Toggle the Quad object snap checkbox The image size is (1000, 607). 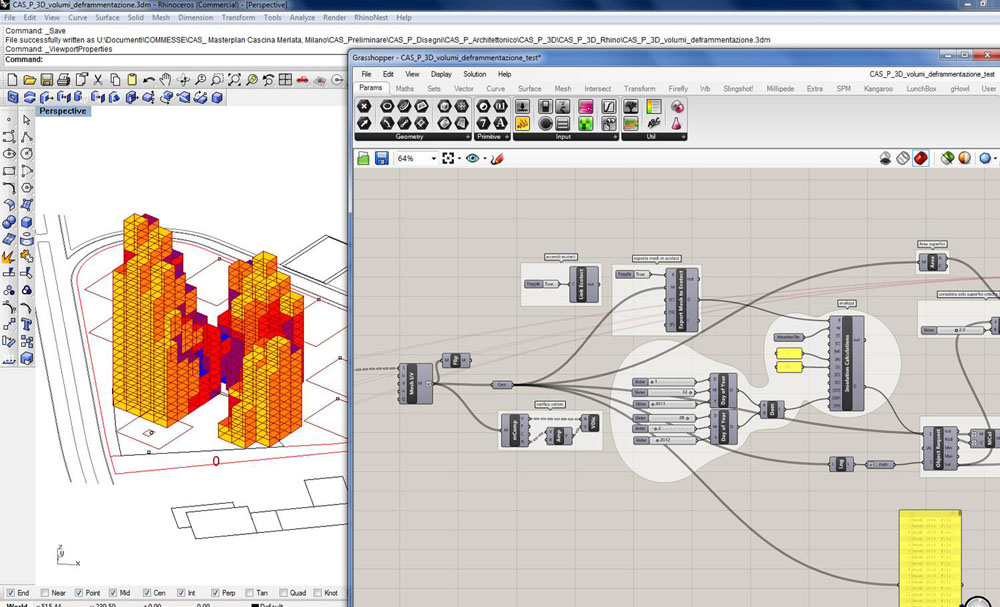point(283,593)
